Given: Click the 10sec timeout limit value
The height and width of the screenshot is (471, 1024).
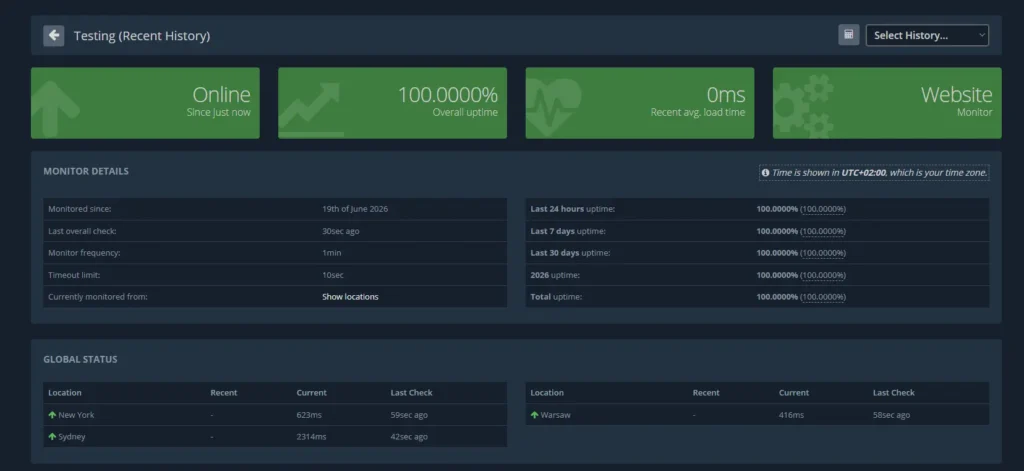Looking at the screenshot, I should (x=332, y=275).
